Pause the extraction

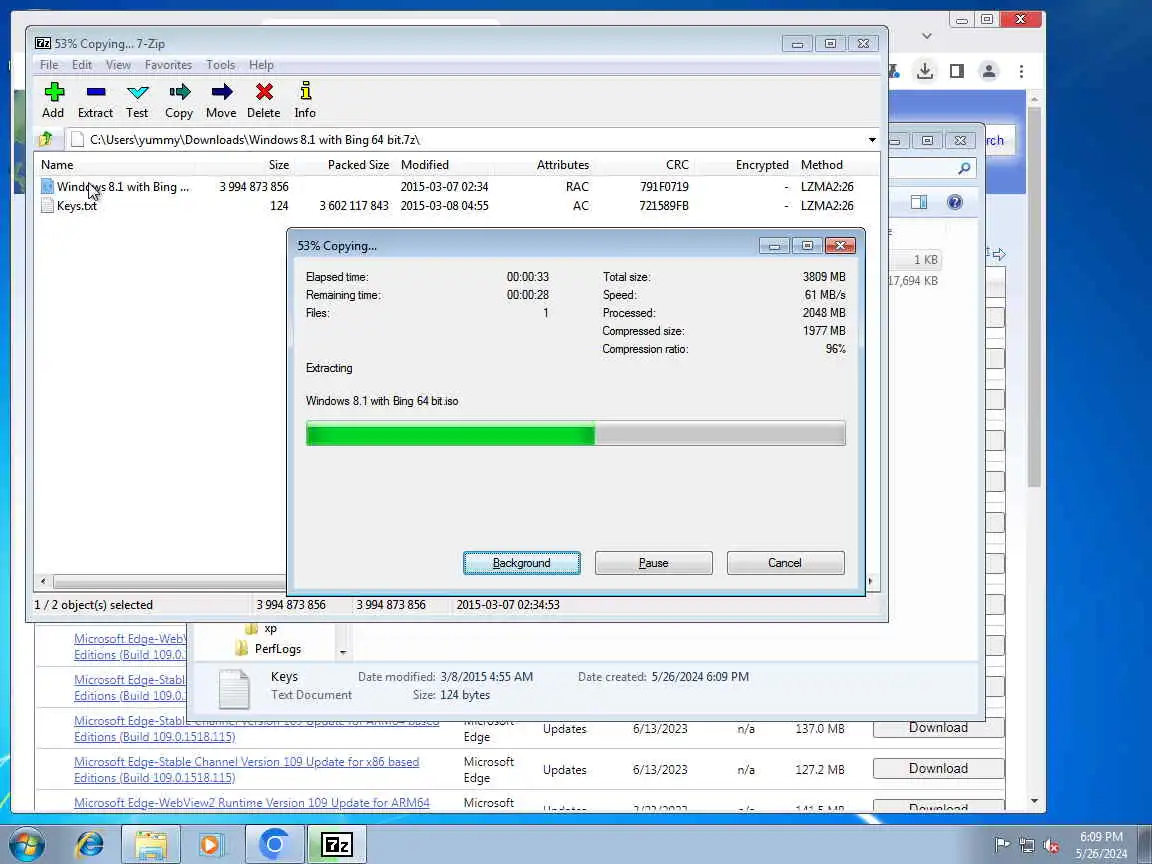pyautogui.click(x=653, y=563)
